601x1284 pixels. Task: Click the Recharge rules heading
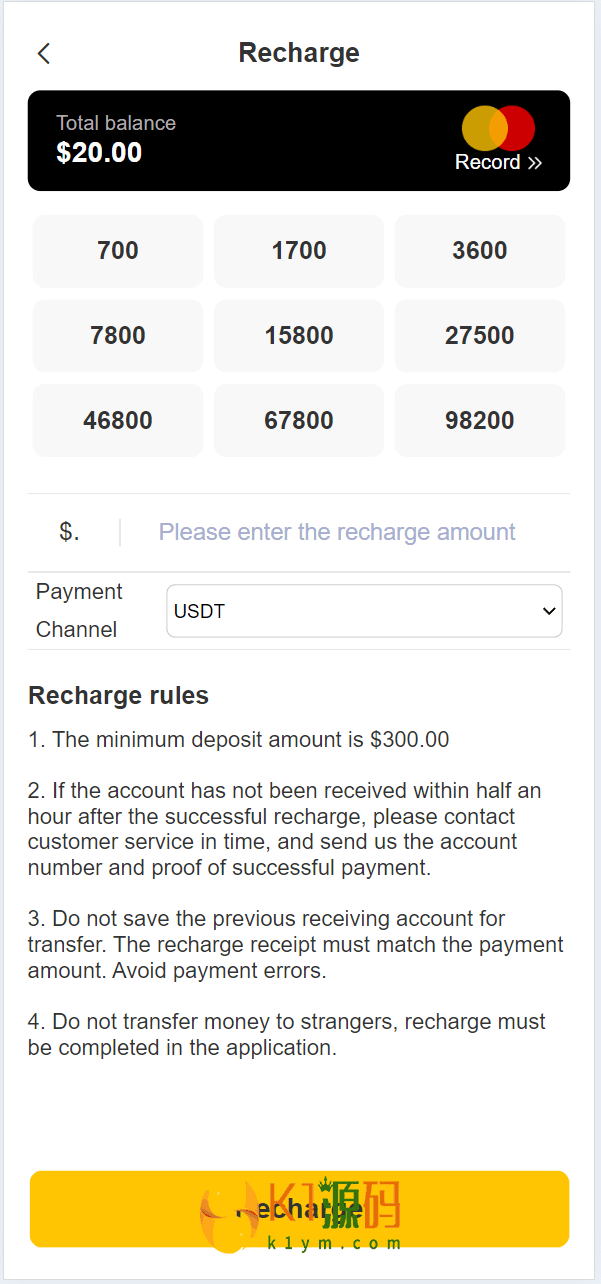tap(118, 695)
